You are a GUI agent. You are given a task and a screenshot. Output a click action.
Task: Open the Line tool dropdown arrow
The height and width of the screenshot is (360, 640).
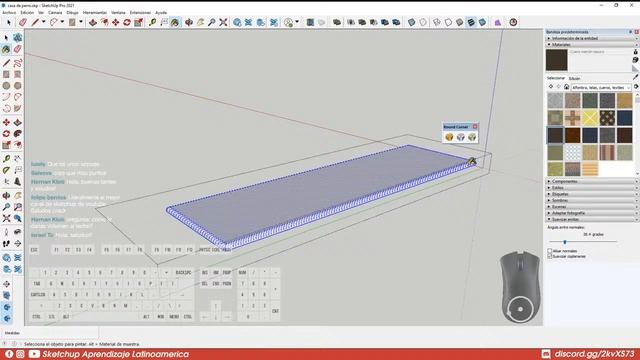[x=43, y=22]
